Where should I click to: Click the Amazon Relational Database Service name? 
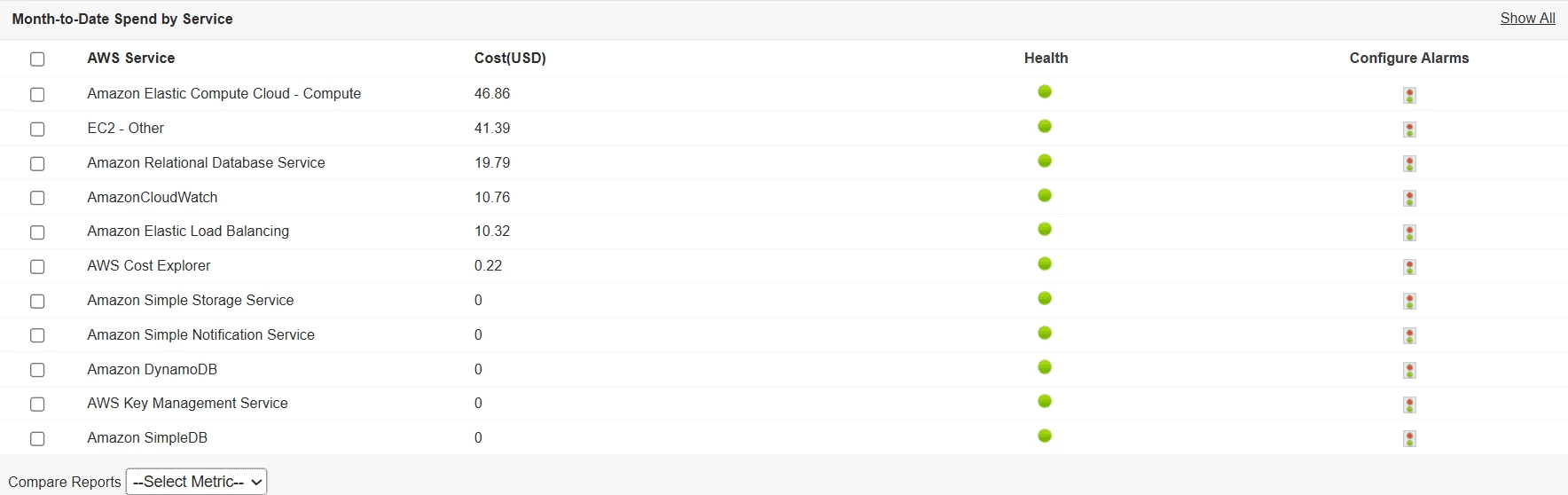pyautogui.click(x=206, y=163)
